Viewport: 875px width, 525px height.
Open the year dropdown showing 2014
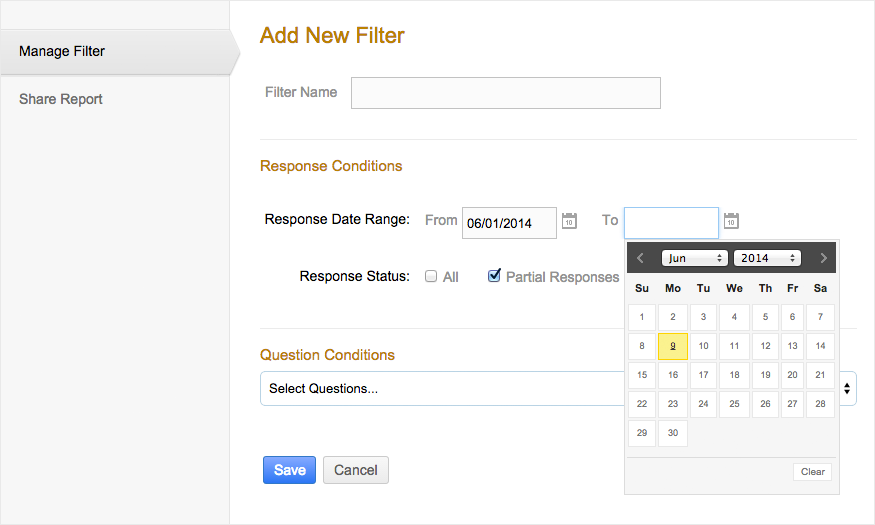click(x=767, y=258)
